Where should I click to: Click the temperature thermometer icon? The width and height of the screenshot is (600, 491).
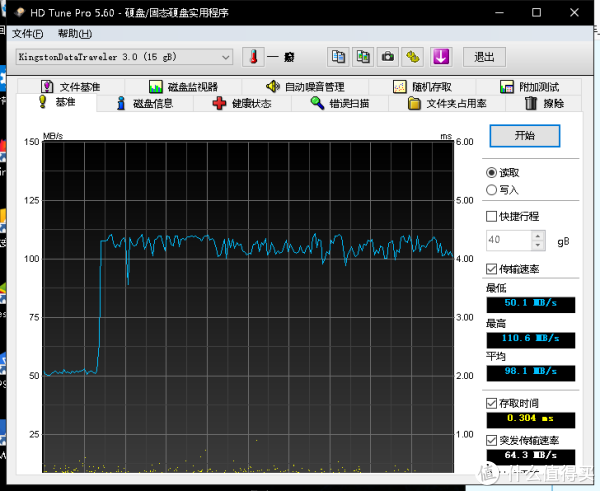point(253,57)
